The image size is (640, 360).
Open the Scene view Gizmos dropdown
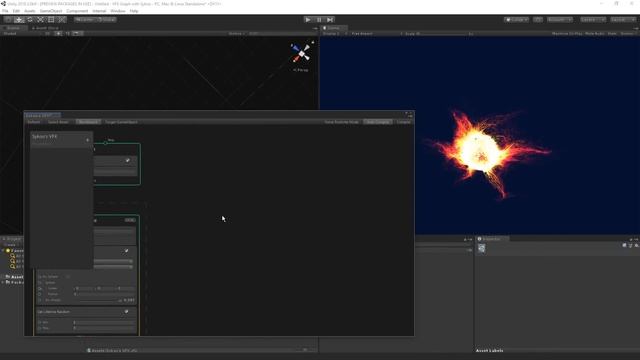click(236, 33)
